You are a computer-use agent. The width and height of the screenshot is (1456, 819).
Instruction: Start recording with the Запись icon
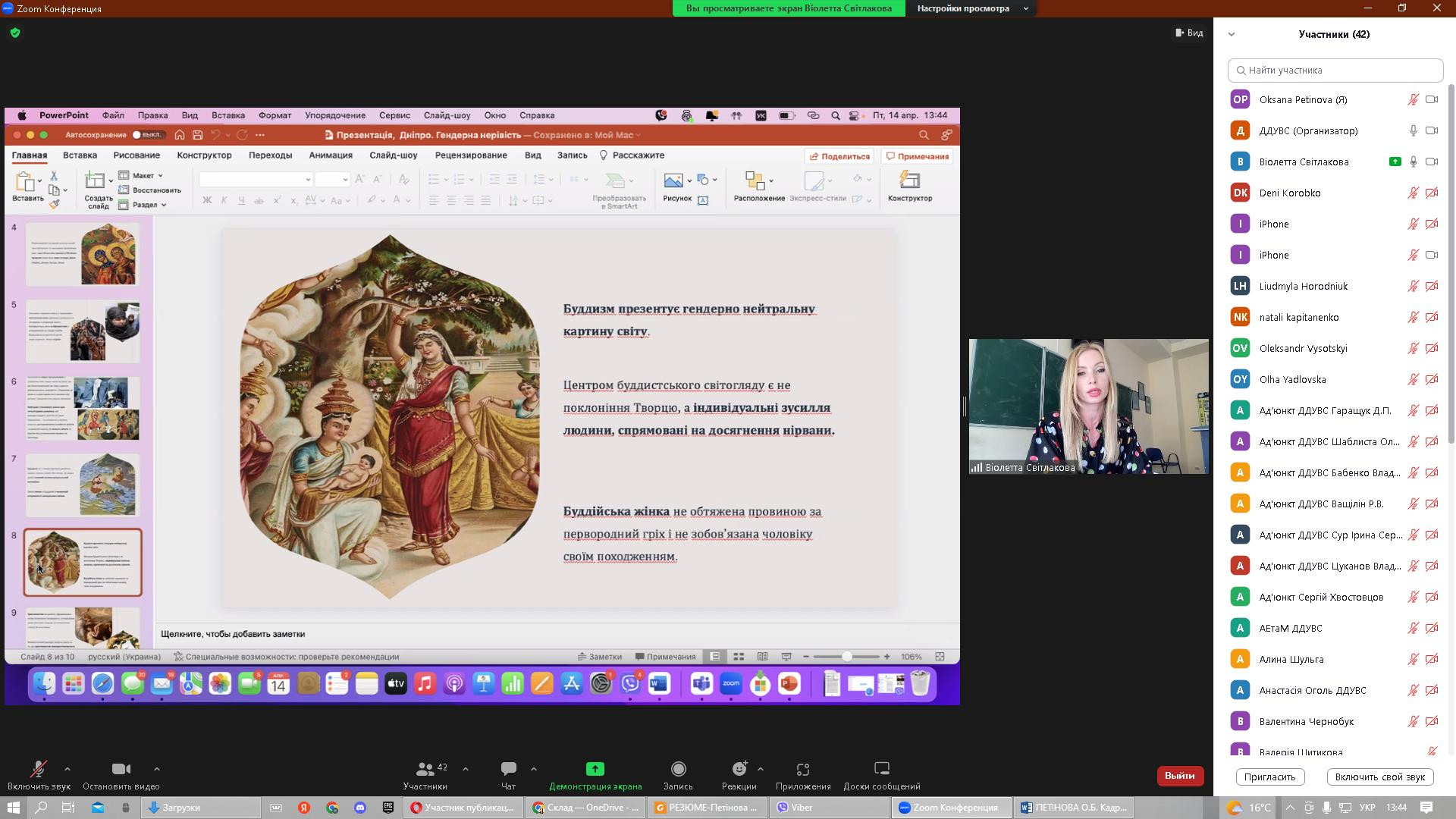(678, 769)
